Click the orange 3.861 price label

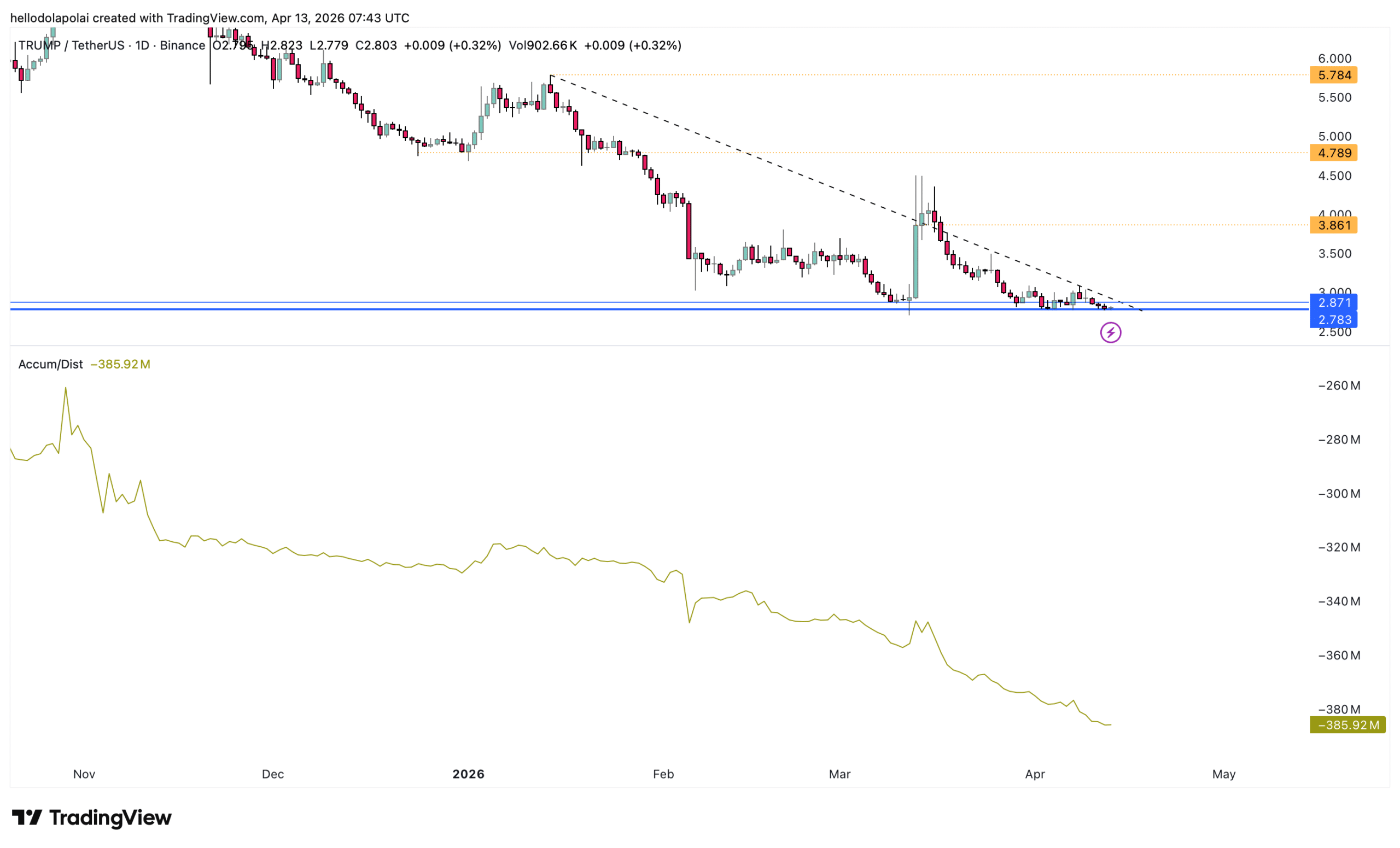point(1333,225)
